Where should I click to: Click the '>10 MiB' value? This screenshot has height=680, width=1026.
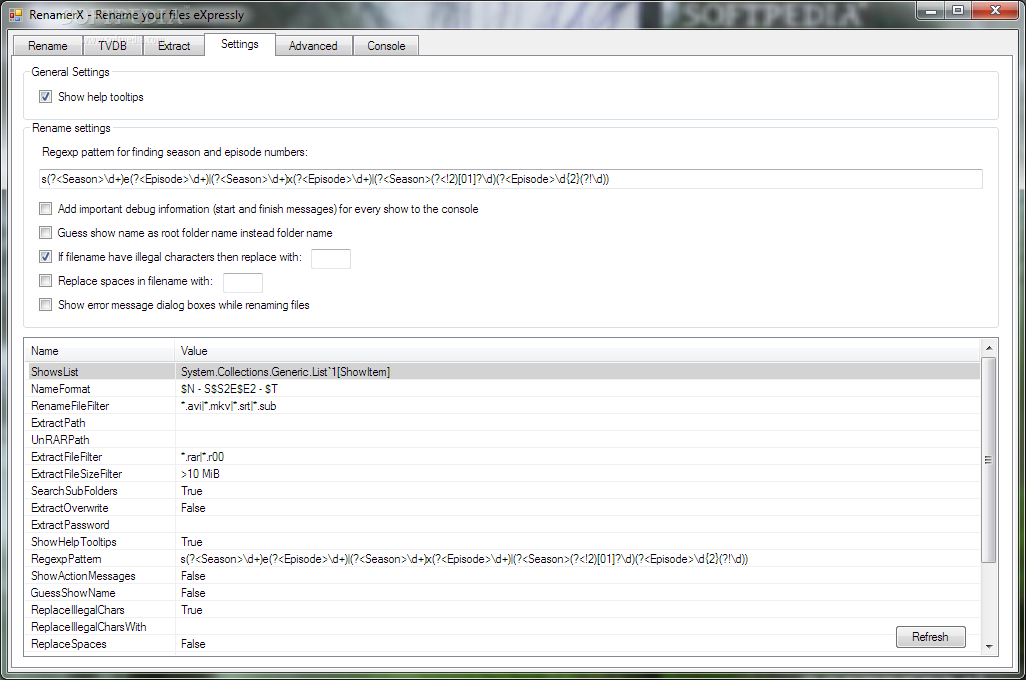pyautogui.click(x=200, y=474)
